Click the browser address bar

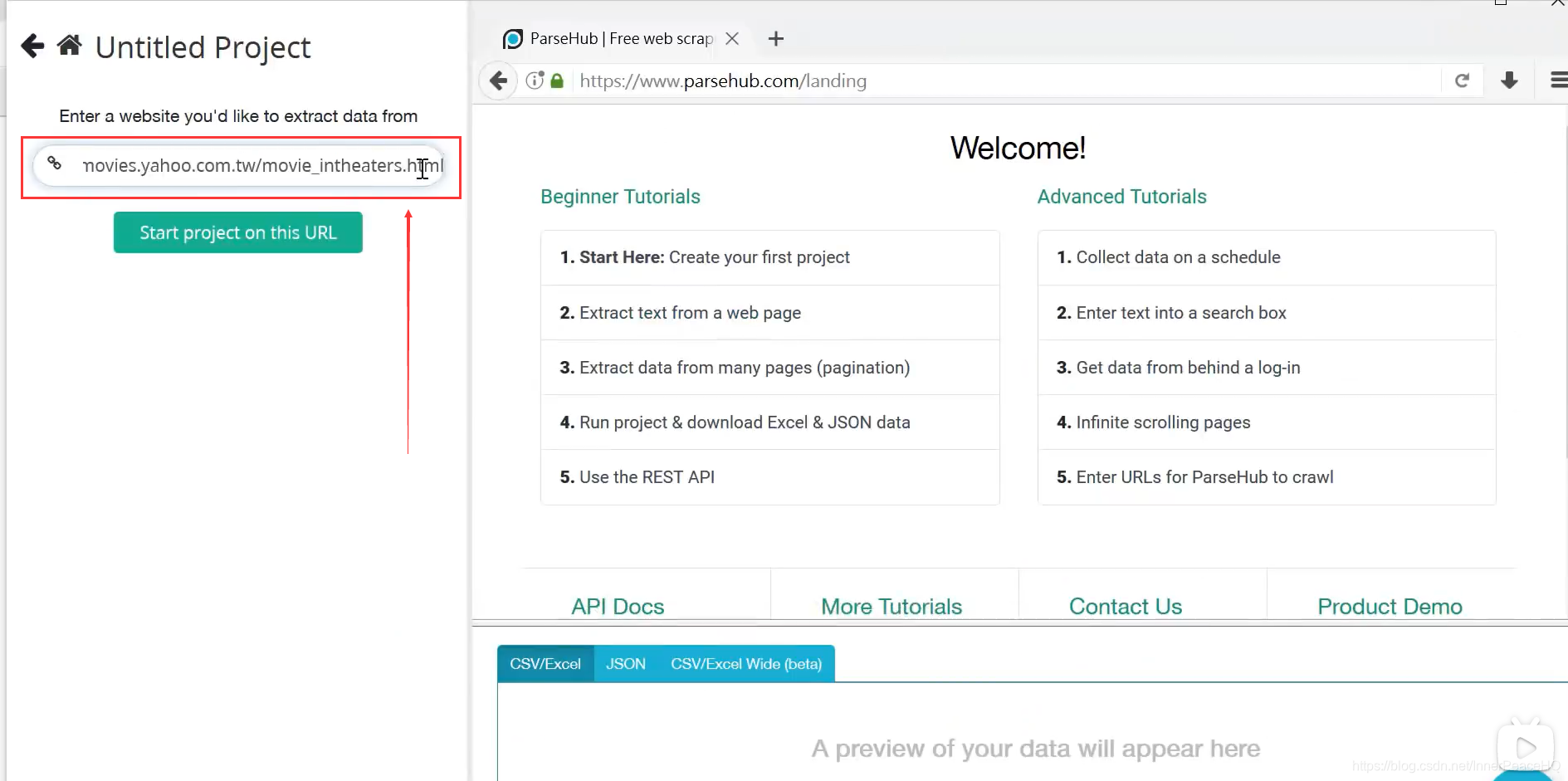click(1006, 81)
